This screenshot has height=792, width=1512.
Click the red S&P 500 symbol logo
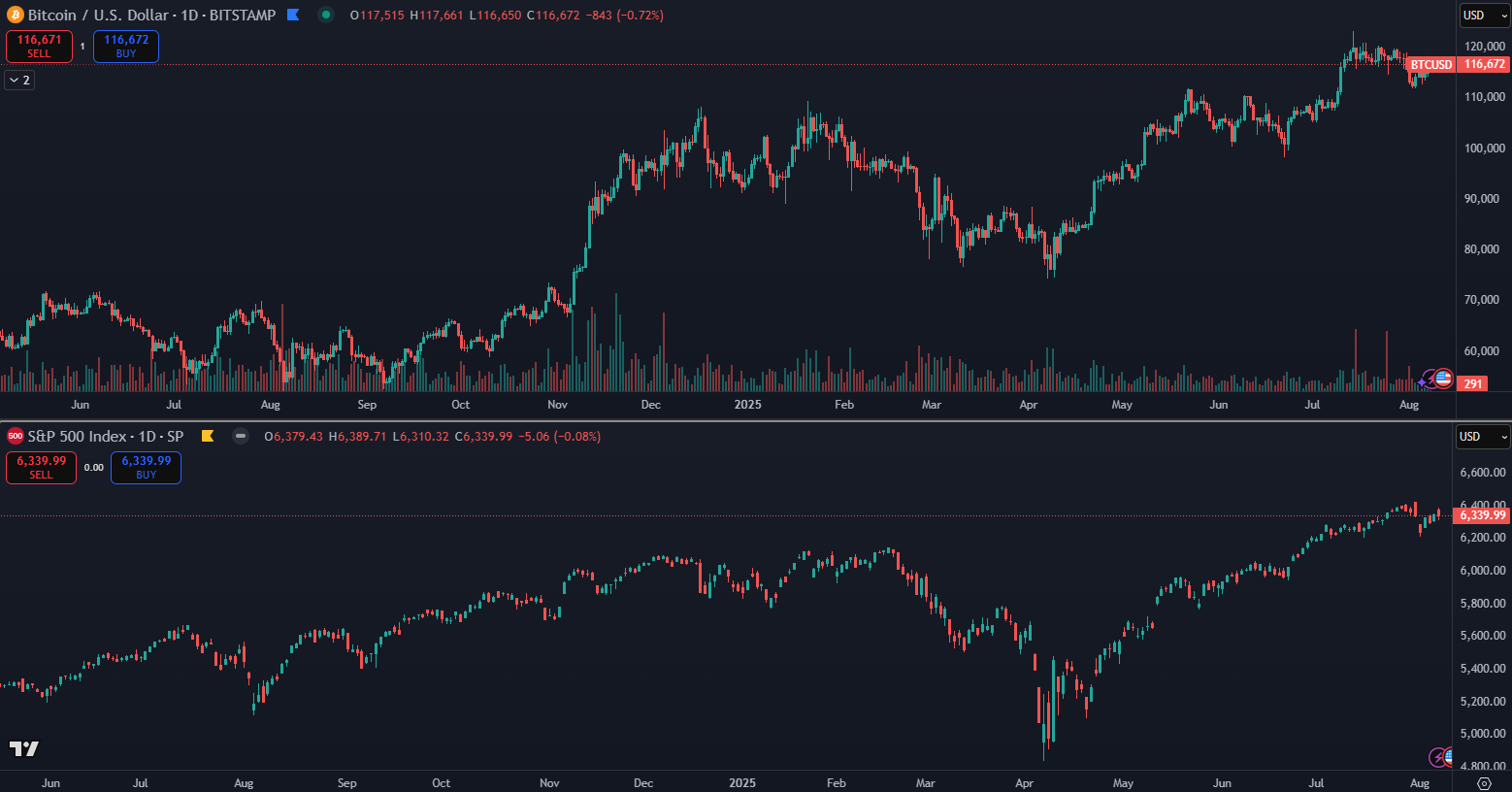[x=16, y=437]
